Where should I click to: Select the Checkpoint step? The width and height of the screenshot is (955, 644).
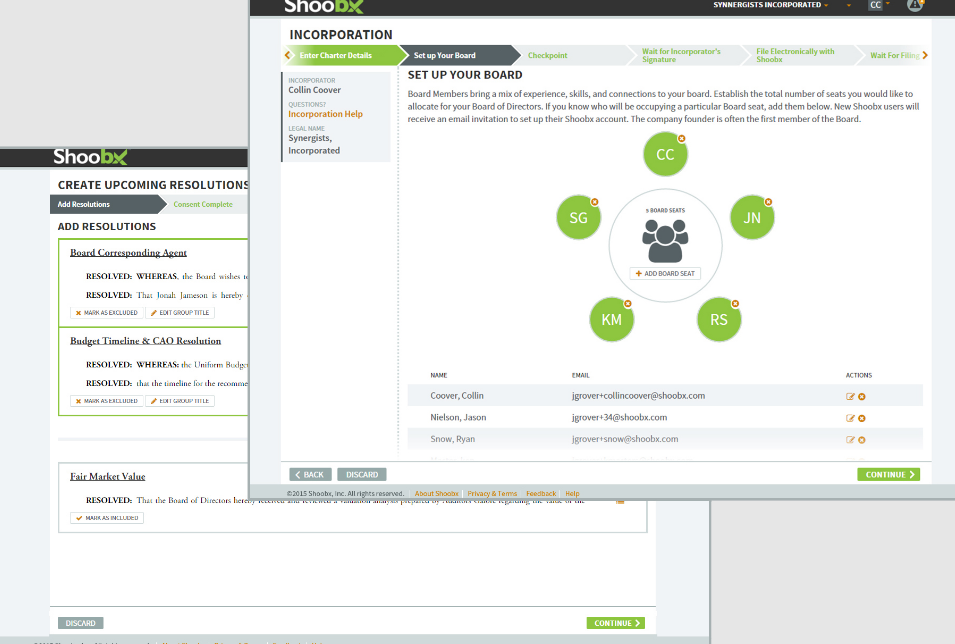[x=547, y=55]
